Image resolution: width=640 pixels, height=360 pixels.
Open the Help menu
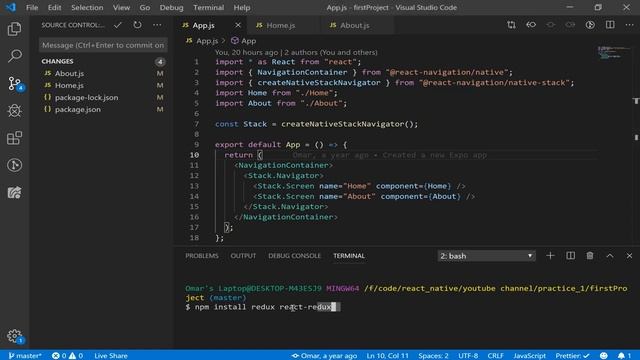point(242,7)
